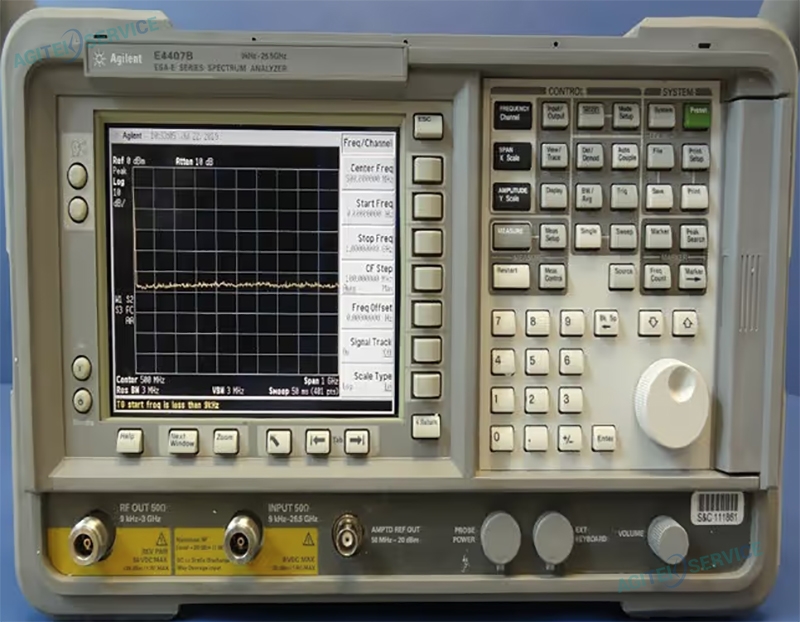Tap the Enter key on keypad
Viewport: 800px width, 622px height.
[x=605, y=439]
